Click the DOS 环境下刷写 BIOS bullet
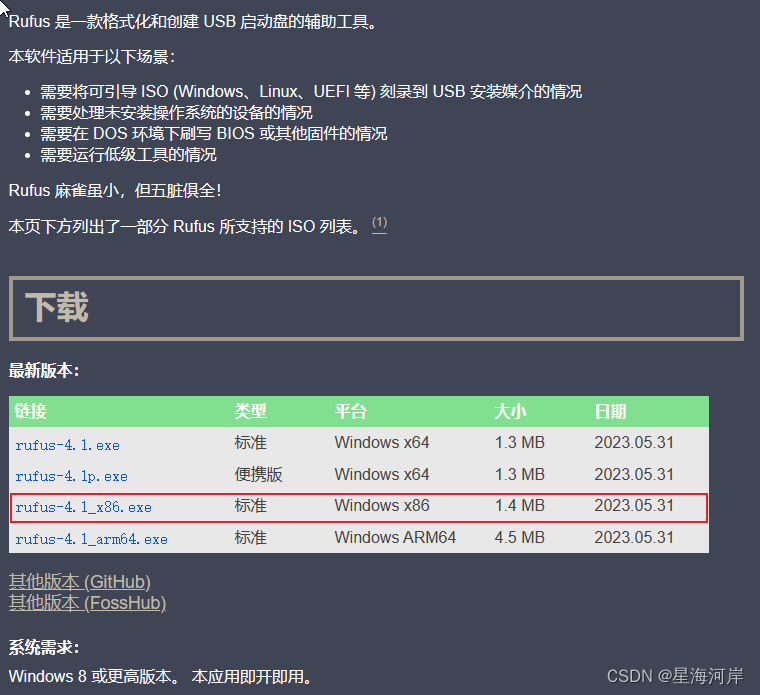 pyautogui.click(x=213, y=133)
